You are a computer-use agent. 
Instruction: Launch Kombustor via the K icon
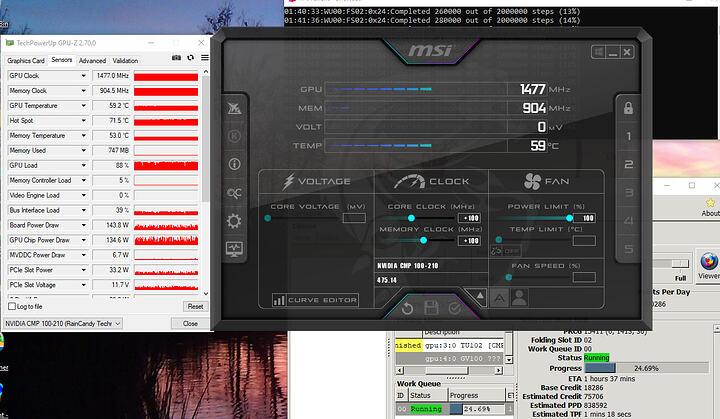click(234, 136)
